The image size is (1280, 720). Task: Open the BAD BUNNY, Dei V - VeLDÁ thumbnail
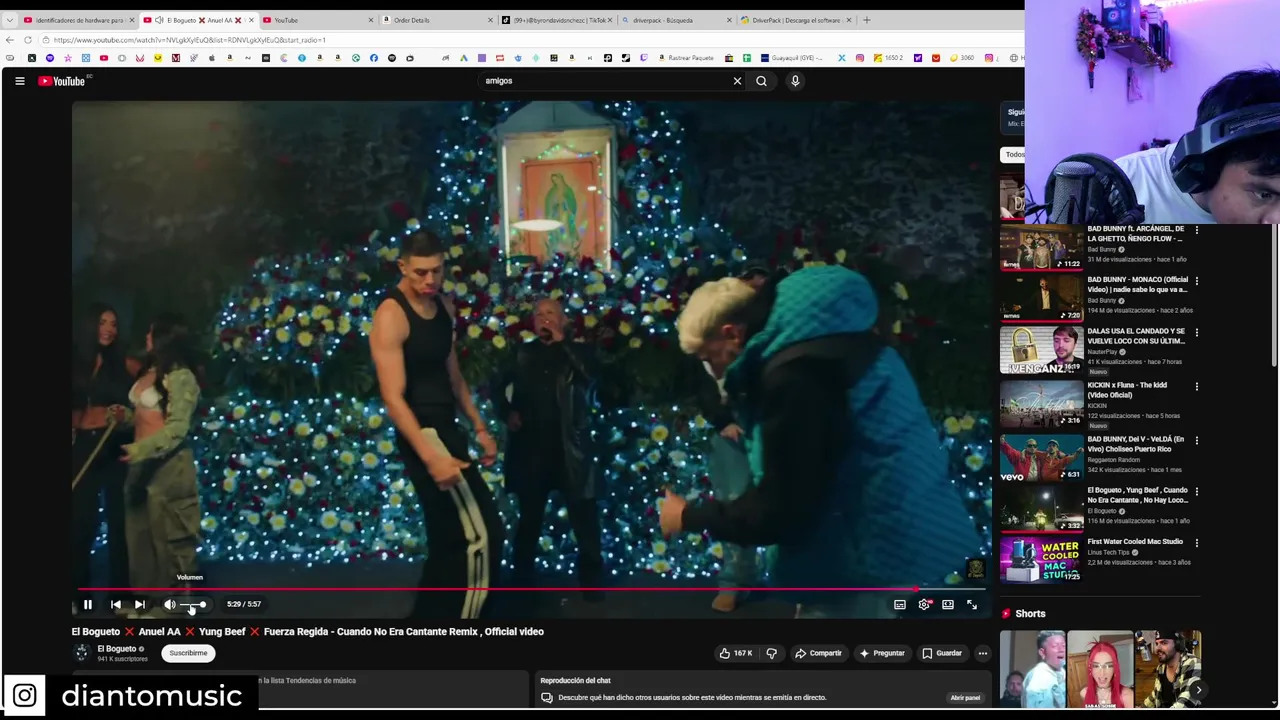click(1041, 458)
